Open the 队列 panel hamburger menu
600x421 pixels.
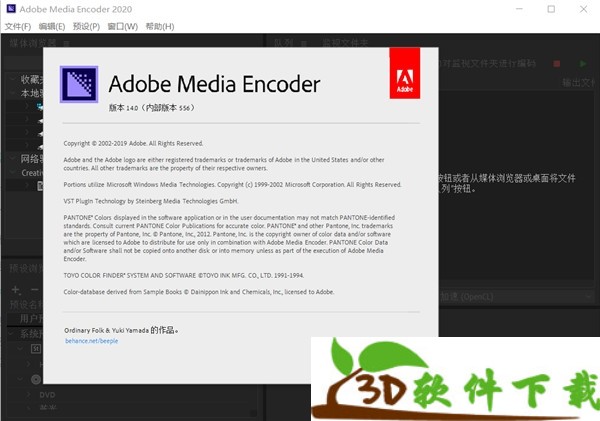click(303, 43)
